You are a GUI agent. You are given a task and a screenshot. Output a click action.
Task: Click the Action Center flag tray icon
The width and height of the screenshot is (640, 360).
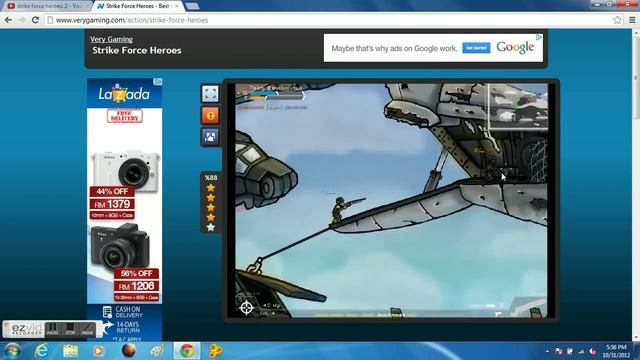(558, 351)
